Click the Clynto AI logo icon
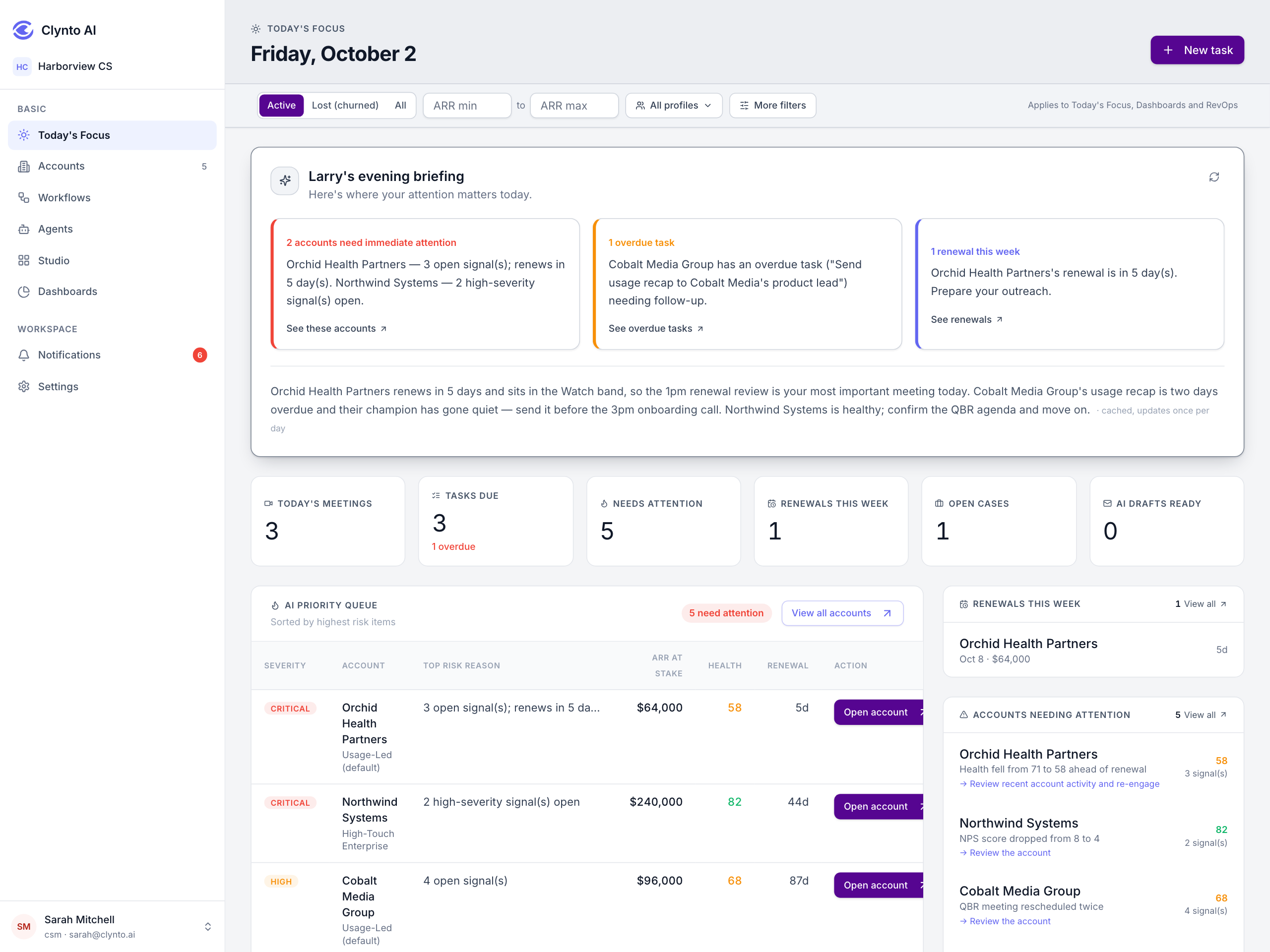1270x952 pixels. [x=23, y=30]
